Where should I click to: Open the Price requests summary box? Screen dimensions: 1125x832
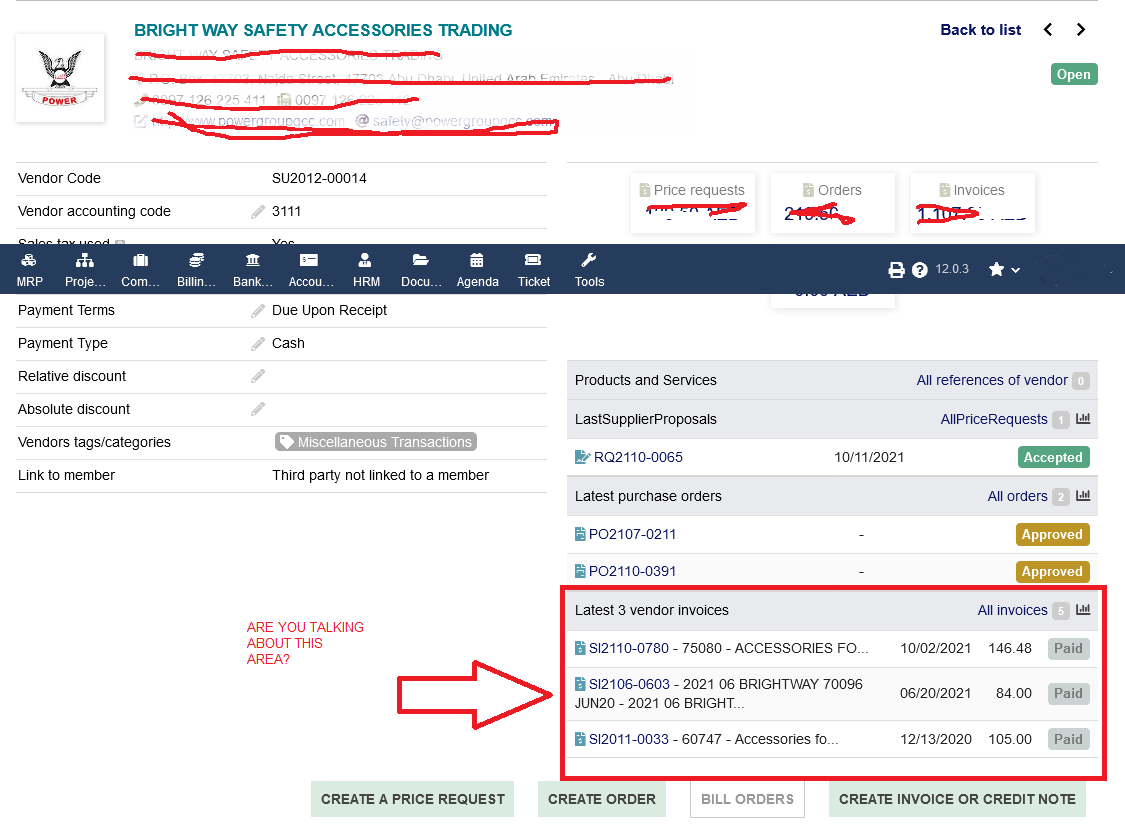(693, 202)
